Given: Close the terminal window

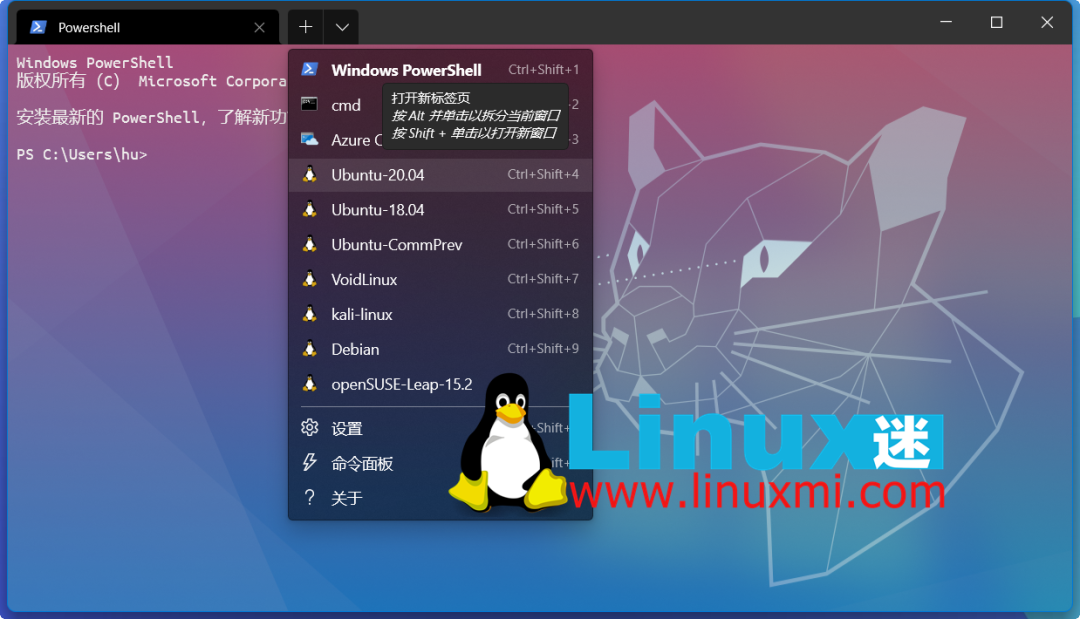Looking at the screenshot, I should pos(1047,23).
